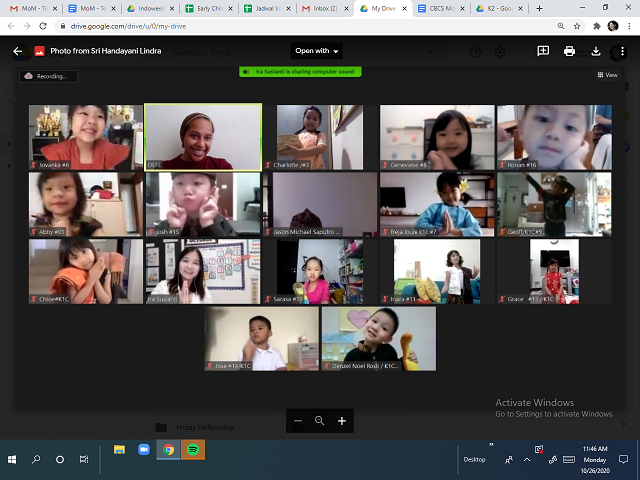
Task: Open more actions three-dot menu in preview
Action: tap(622, 51)
